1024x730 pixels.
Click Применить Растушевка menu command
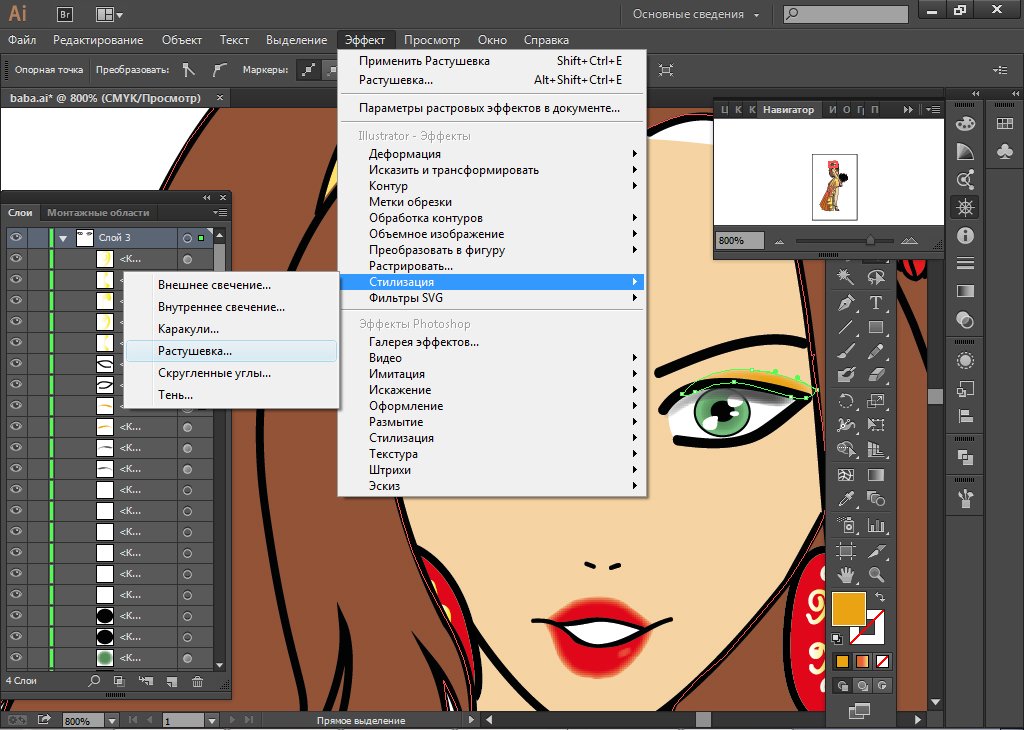coord(492,61)
